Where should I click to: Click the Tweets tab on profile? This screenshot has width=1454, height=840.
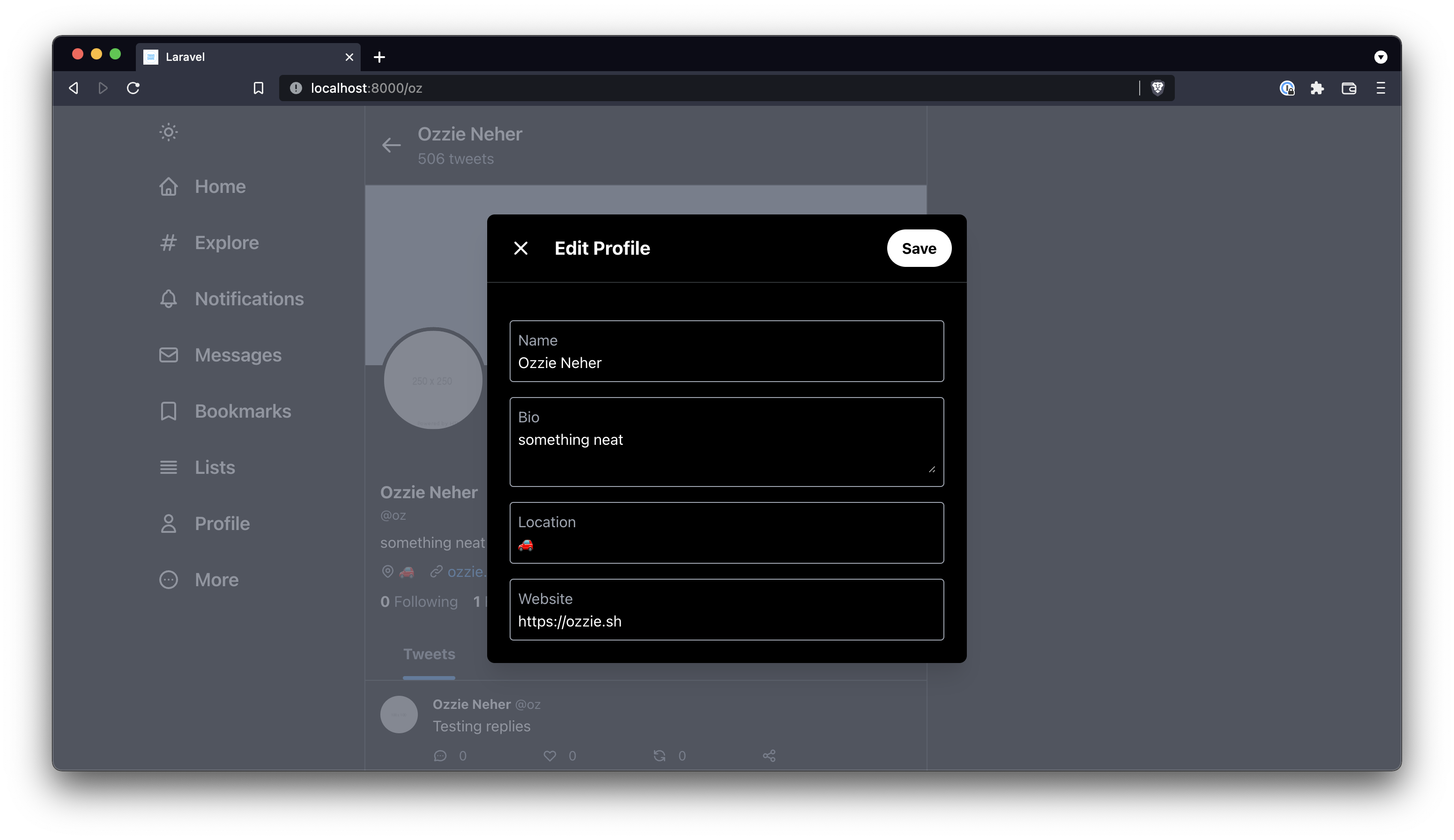pyautogui.click(x=428, y=654)
